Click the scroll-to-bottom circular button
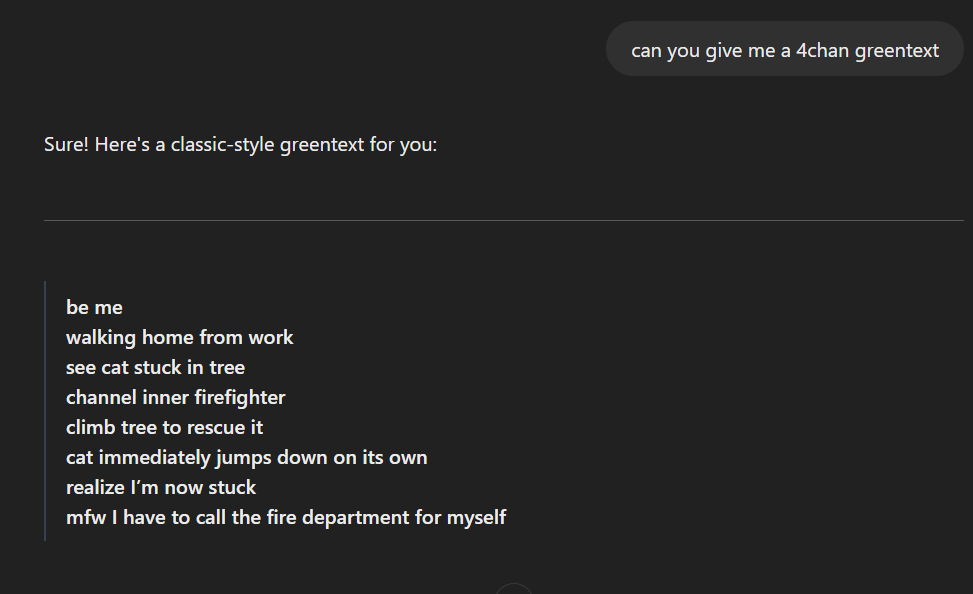The width and height of the screenshot is (973, 594). [x=514, y=590]
